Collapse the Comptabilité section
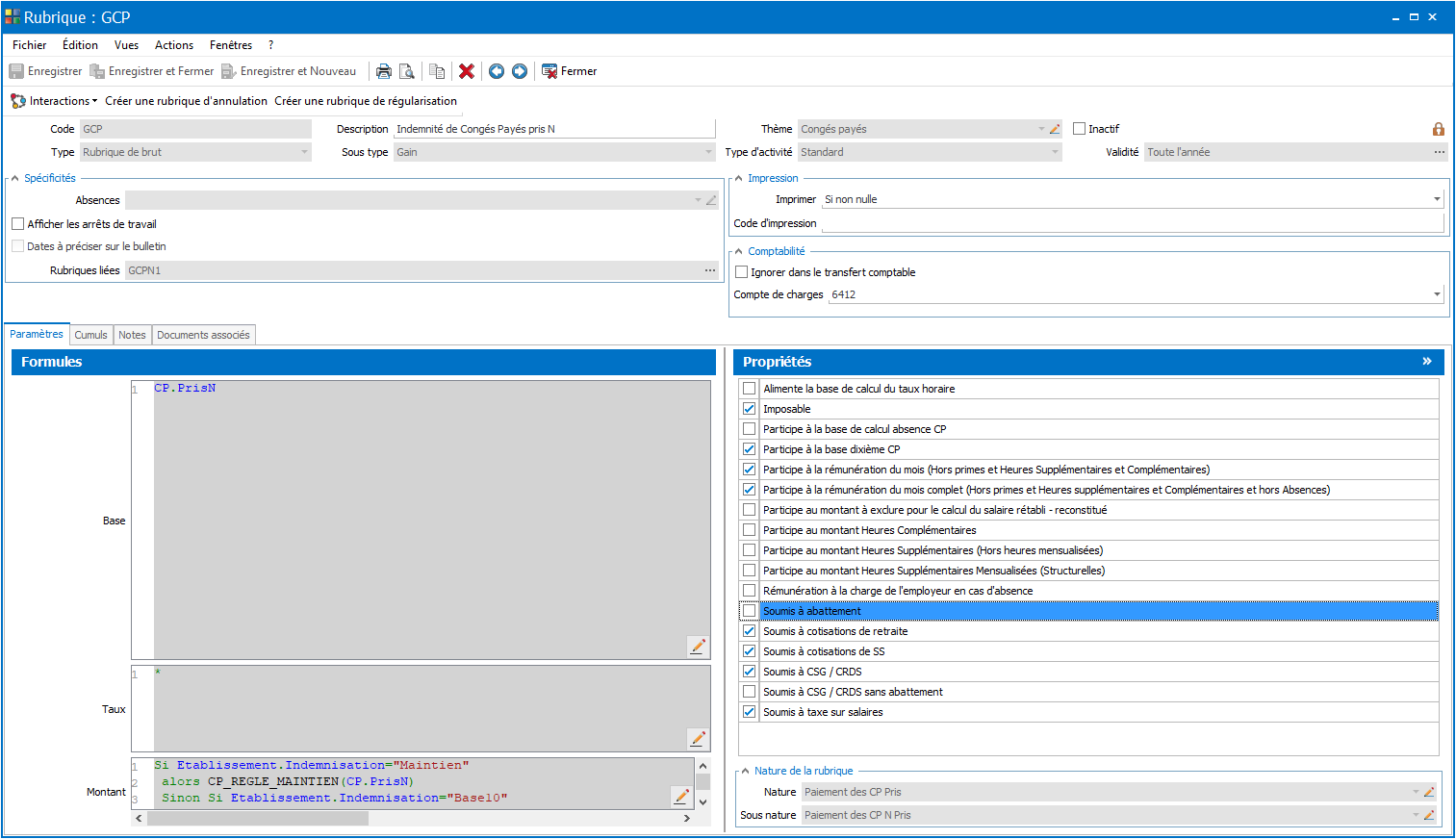This screenshot has height=839, width=1456. pyautogui.click(x=738, y=251)
